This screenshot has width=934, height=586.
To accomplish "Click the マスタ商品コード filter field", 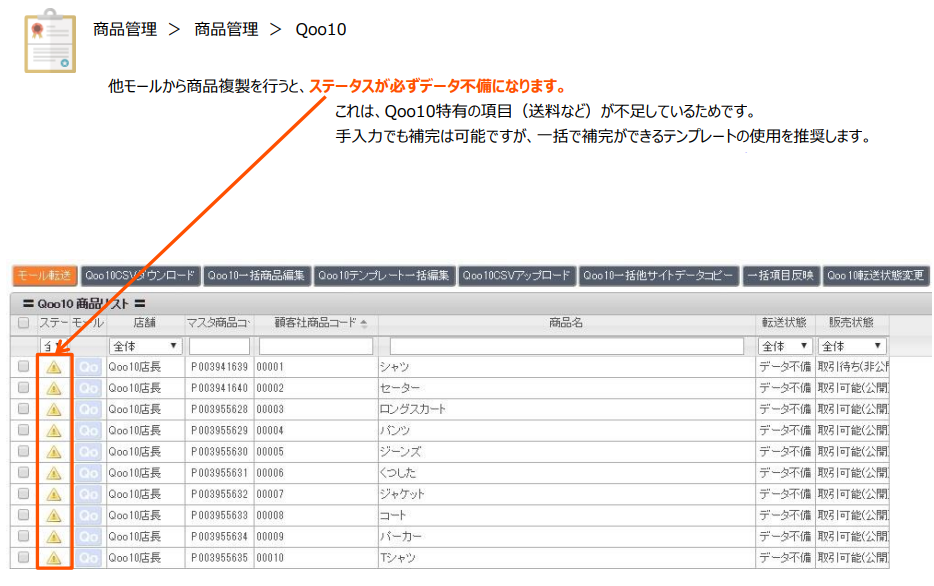I will pos(219,346).
